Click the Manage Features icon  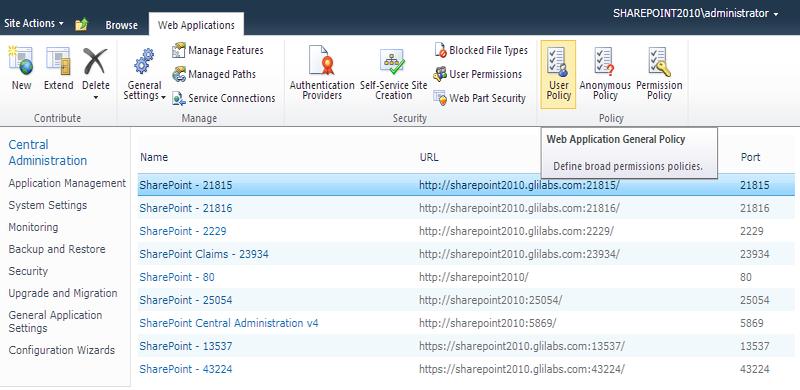pos(179,50)
